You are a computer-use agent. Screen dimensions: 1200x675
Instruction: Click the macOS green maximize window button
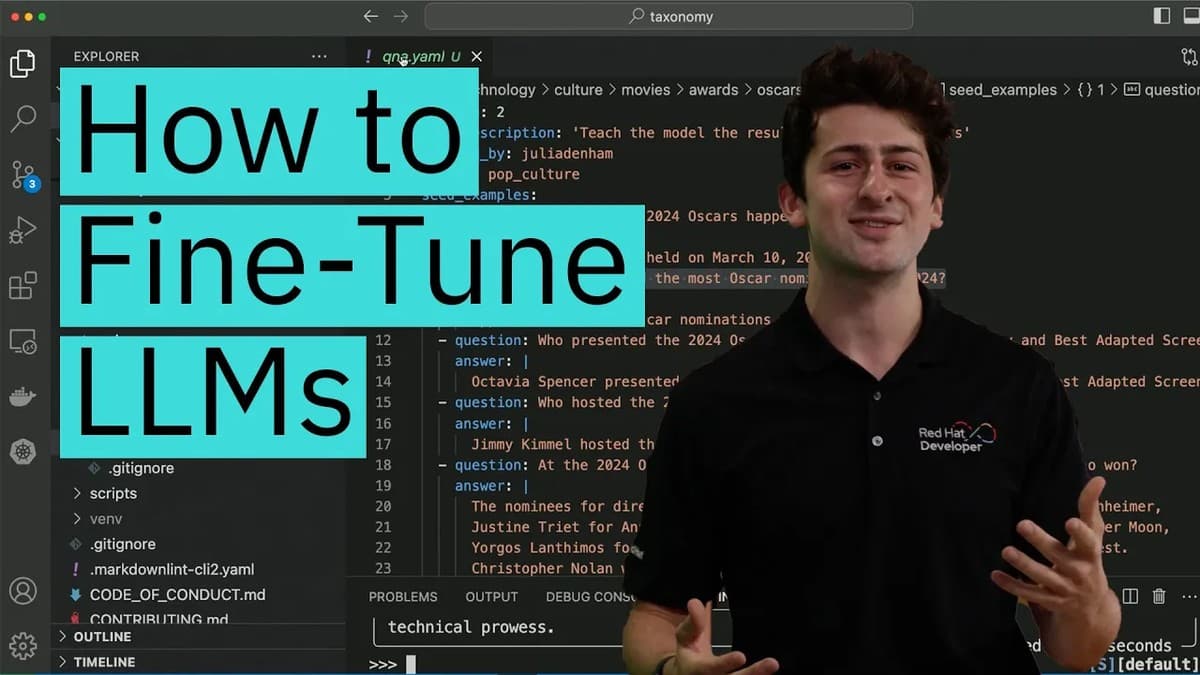click(x=42, y=17)
